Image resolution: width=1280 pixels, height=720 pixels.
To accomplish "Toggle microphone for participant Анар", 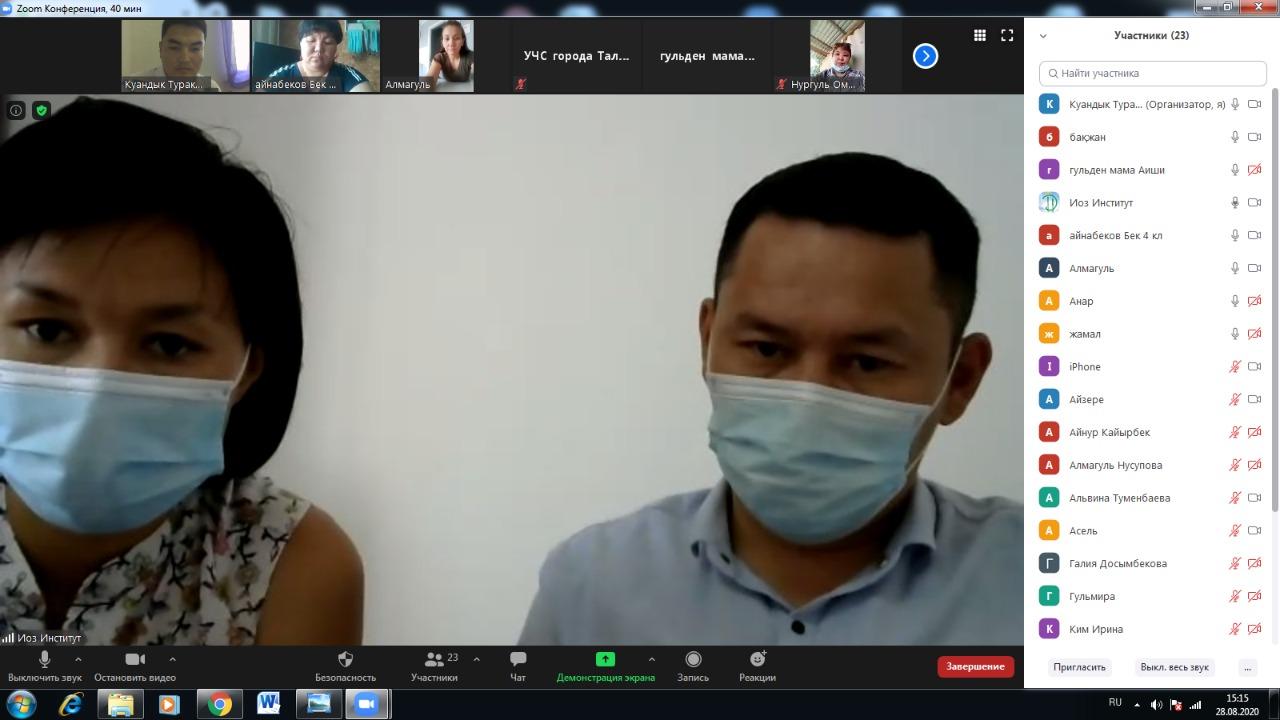I will (x=1235, y=301).
